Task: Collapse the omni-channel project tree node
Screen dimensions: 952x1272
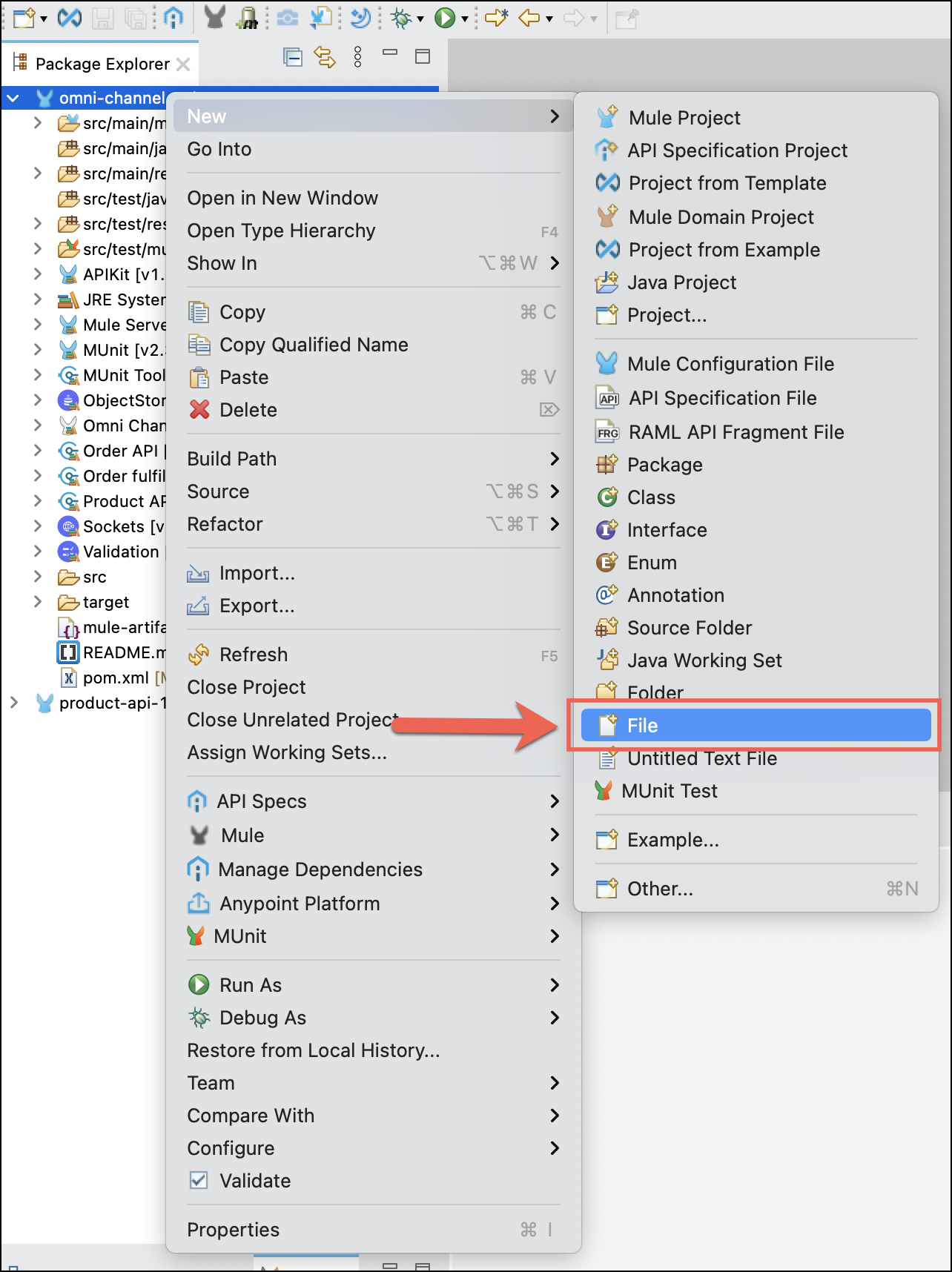Action: pyautogui.click(x=13, y=98)
